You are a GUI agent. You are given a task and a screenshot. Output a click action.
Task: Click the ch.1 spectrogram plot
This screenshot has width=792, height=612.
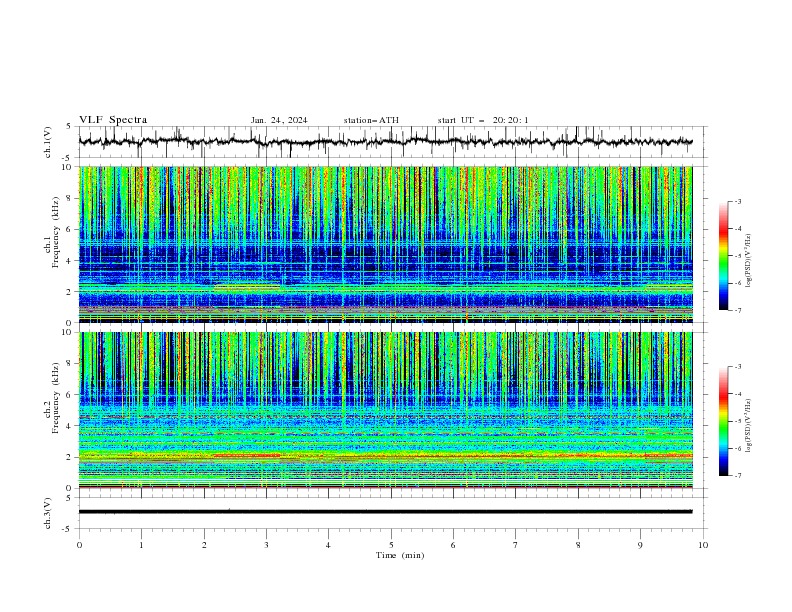pos(386,244)
